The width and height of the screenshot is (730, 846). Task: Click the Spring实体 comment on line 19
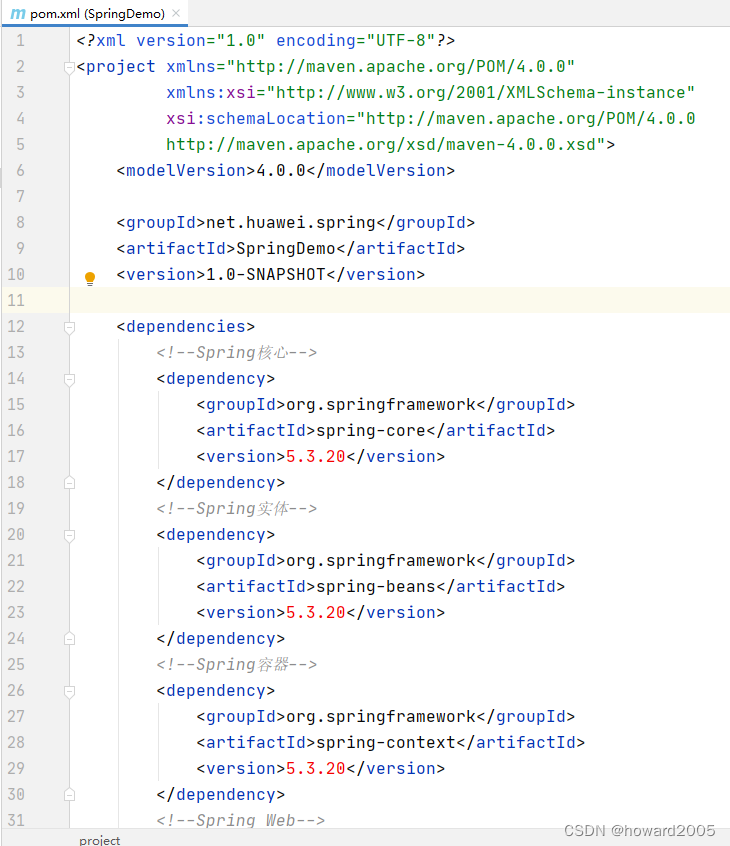[236, 508]
